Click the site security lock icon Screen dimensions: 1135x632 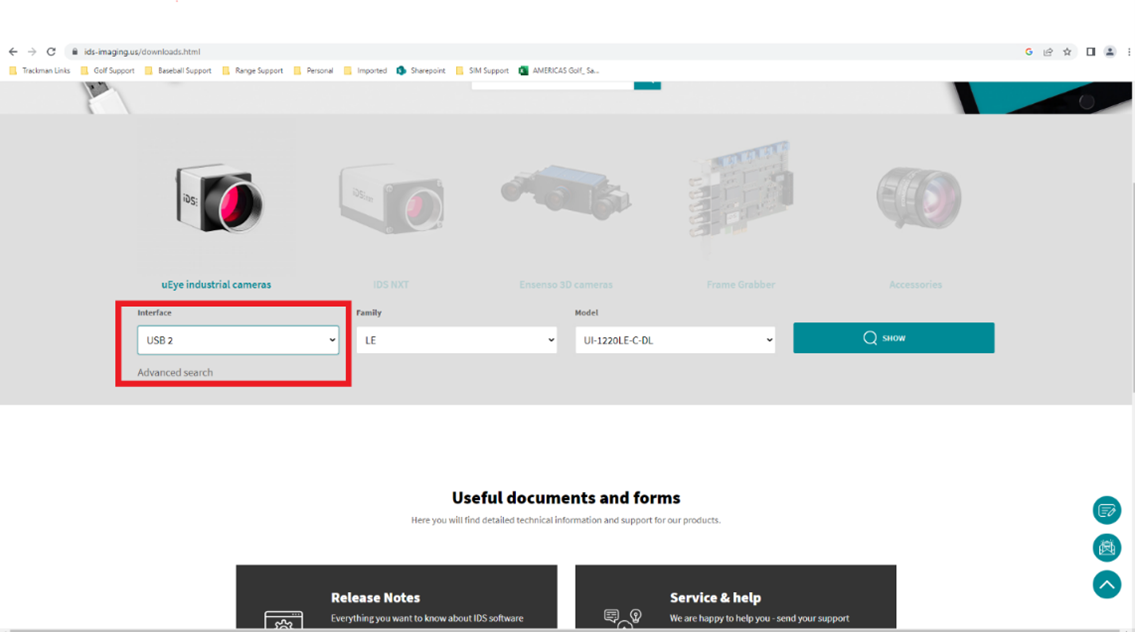click(x=75, y=52)
